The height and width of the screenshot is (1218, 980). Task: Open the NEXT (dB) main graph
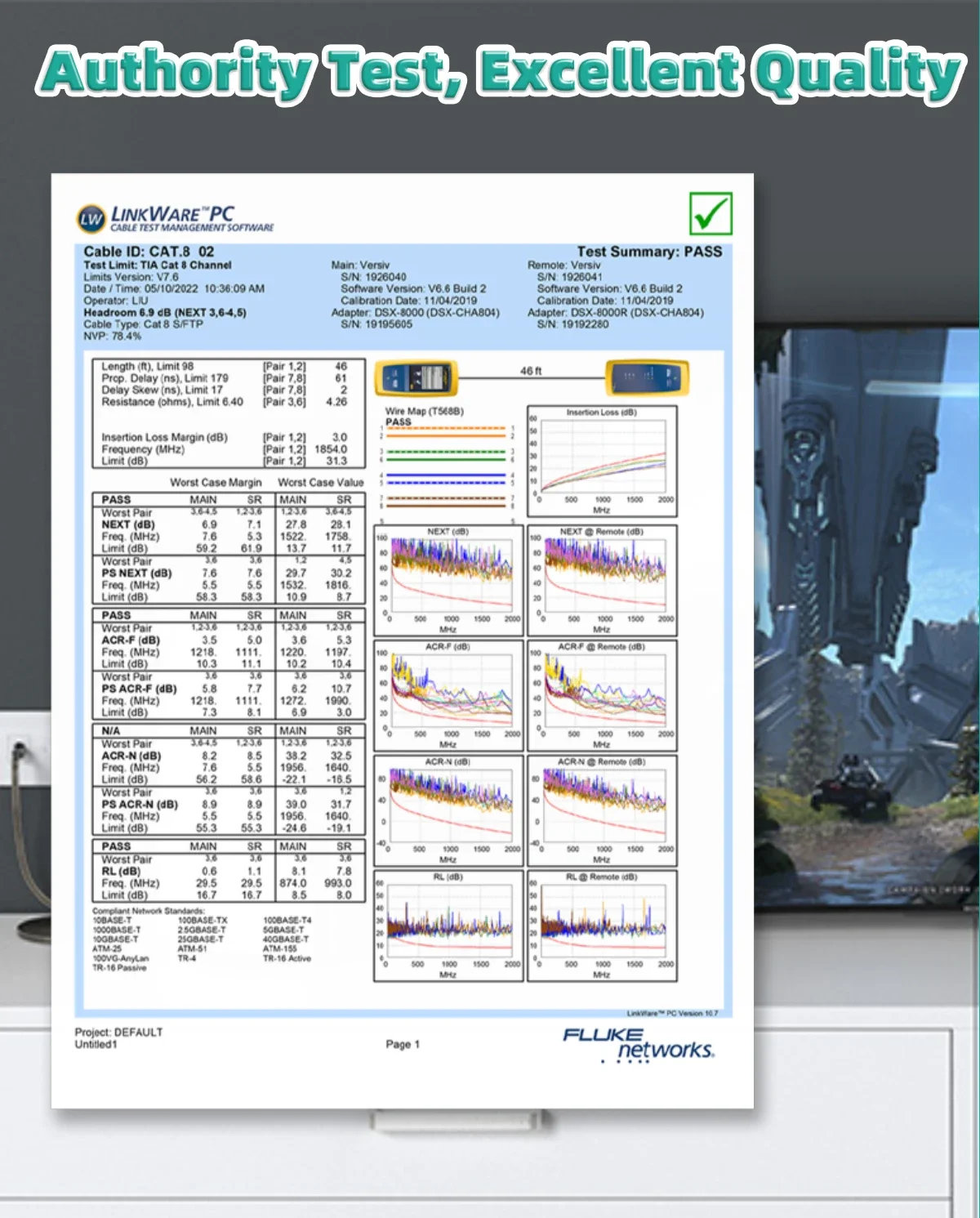point(448,580)
